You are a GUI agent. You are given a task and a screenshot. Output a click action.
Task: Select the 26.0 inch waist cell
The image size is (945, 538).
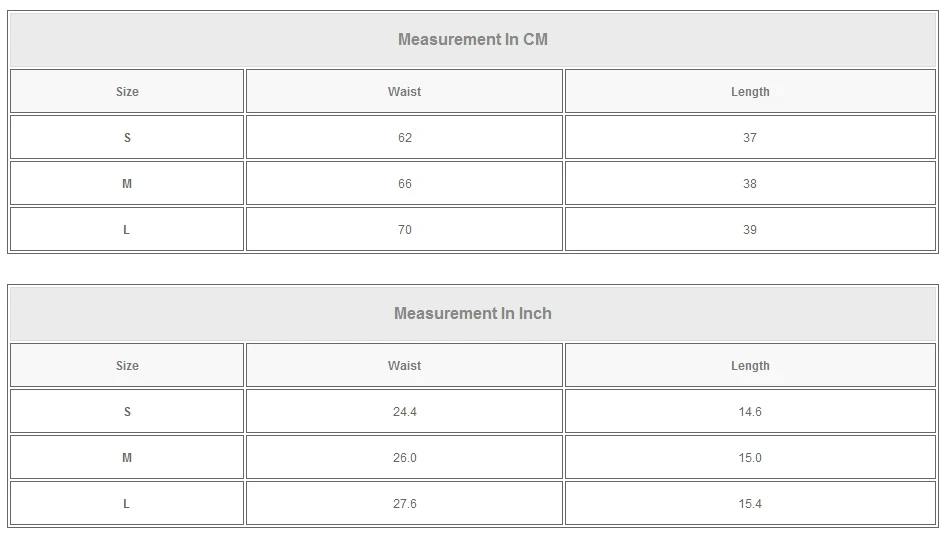tap(404, 458)
